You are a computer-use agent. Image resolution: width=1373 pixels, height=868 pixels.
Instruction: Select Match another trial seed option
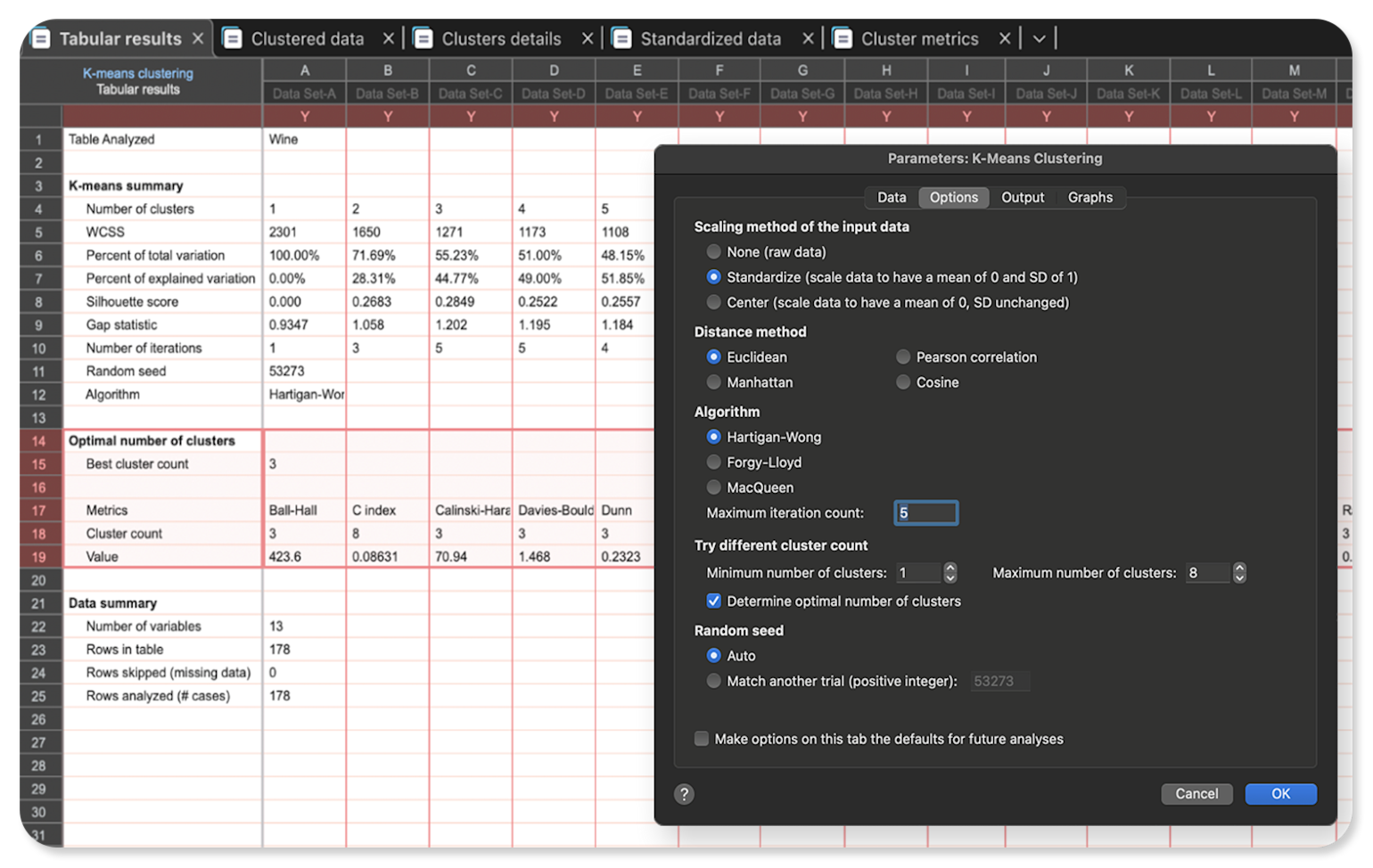pos(713,681)
